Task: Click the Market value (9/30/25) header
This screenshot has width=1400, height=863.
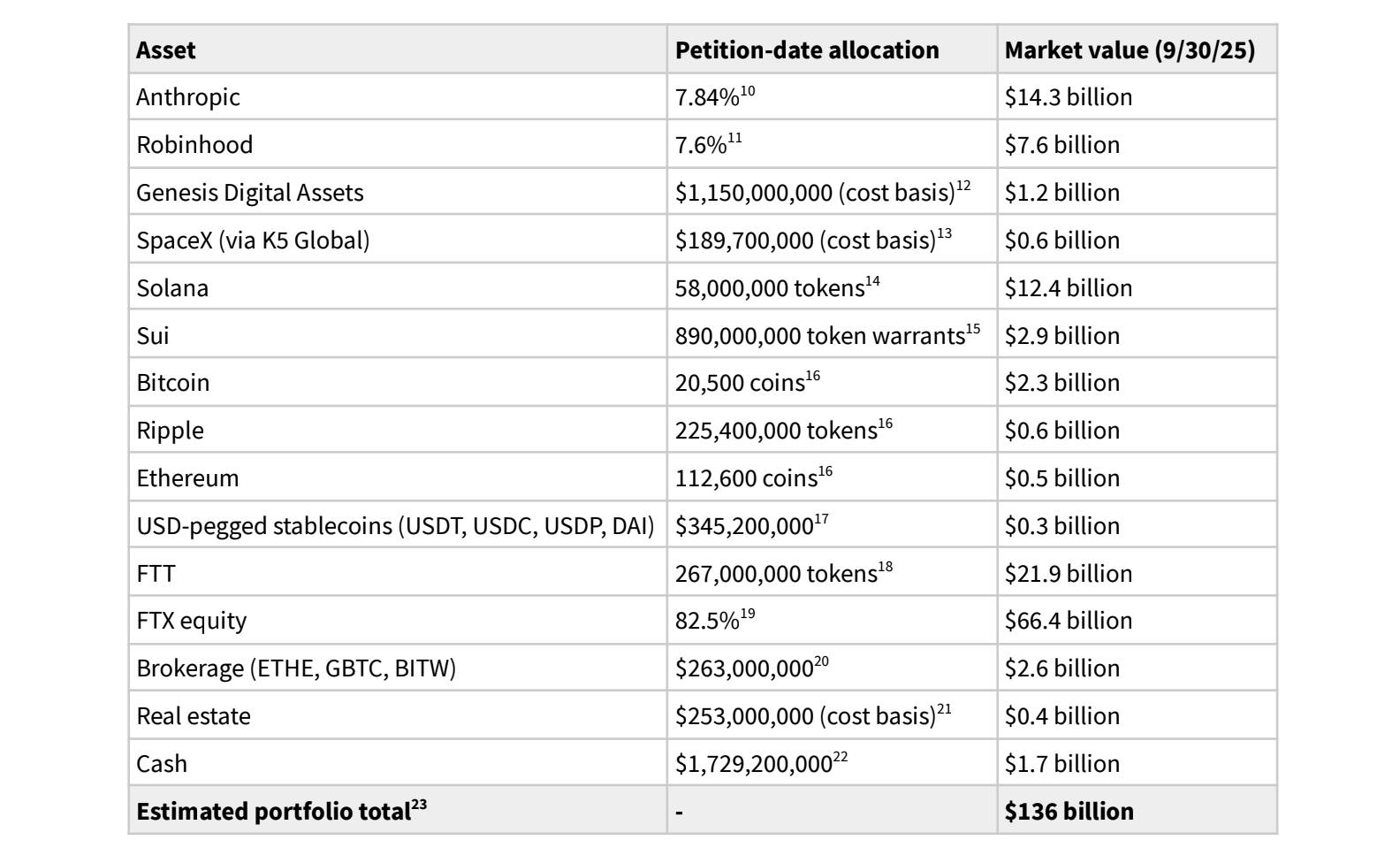Action: [x=1130, y=50]
